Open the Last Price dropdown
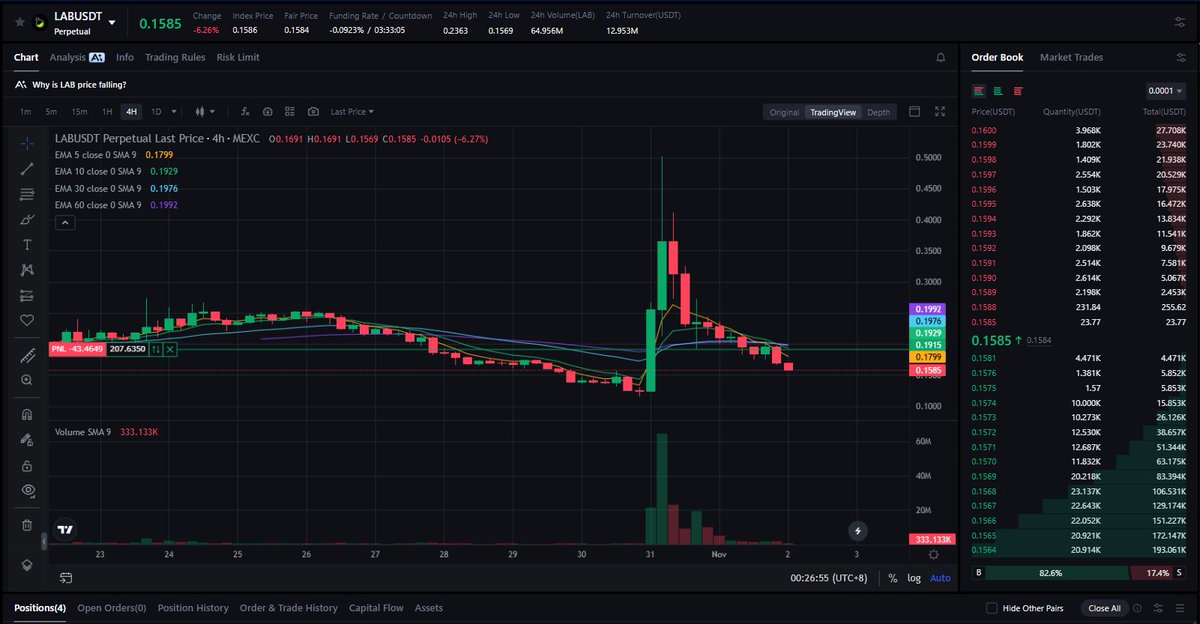 [352, 112]
